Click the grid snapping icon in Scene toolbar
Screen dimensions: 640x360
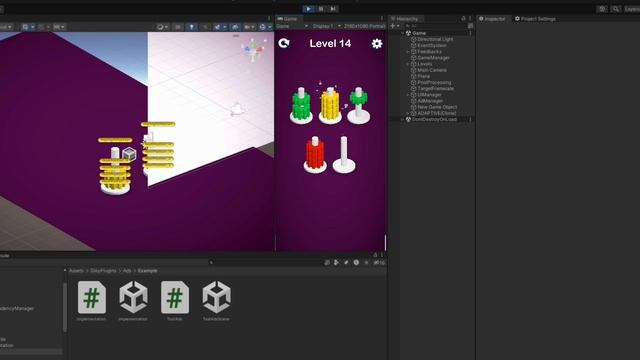(x=41, y=27)
